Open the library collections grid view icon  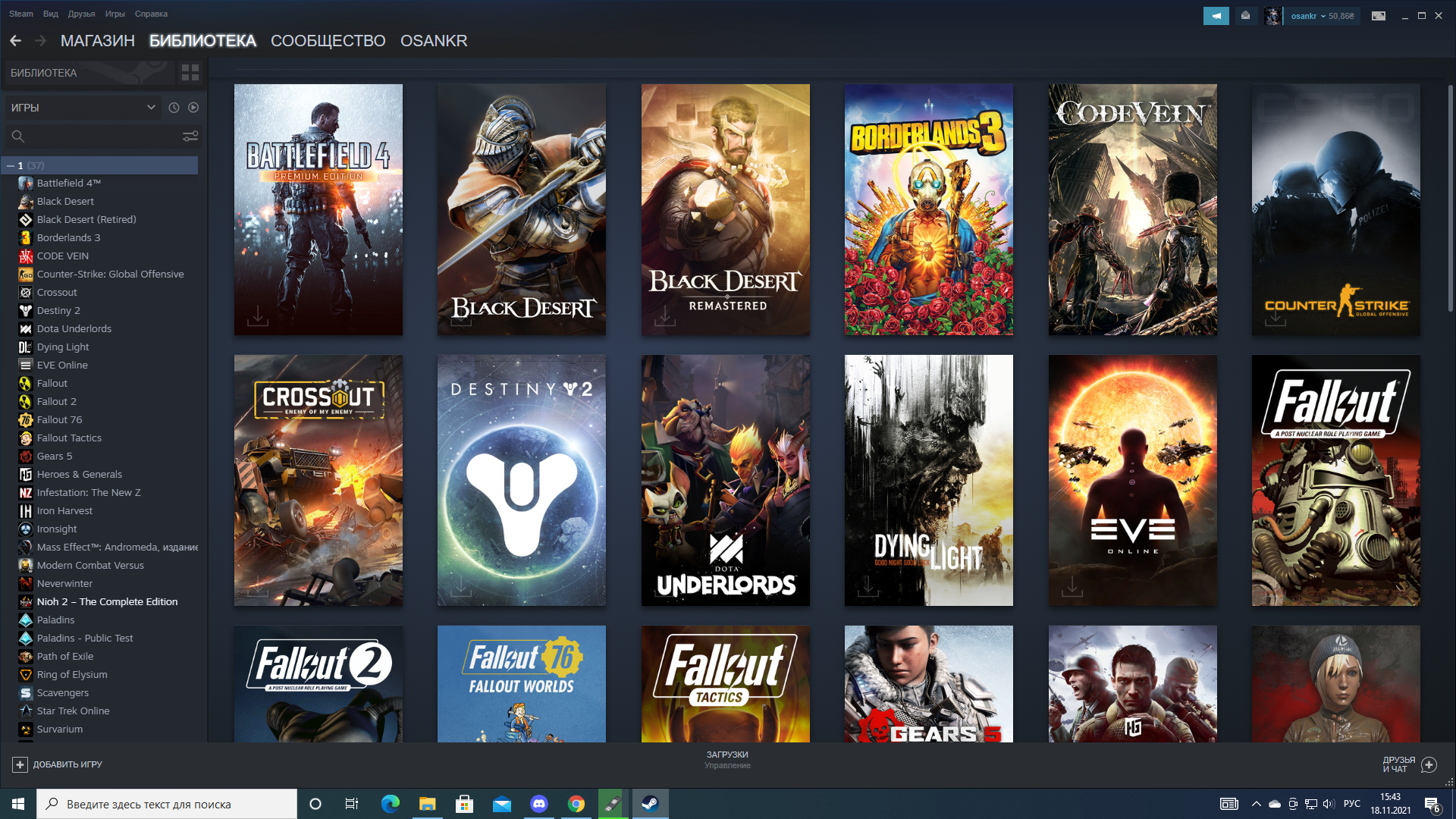(190, 73)
